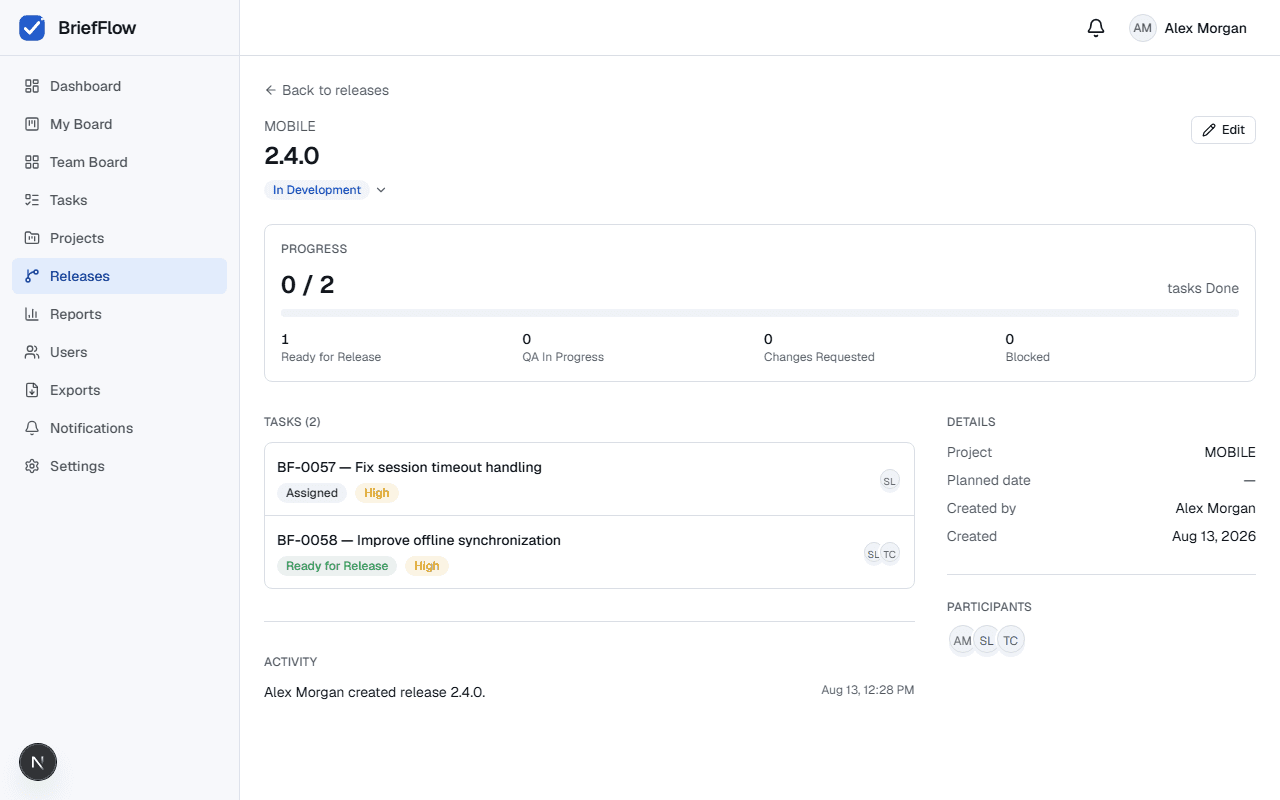Click the Releases branch icon

(x=32, y=276)
